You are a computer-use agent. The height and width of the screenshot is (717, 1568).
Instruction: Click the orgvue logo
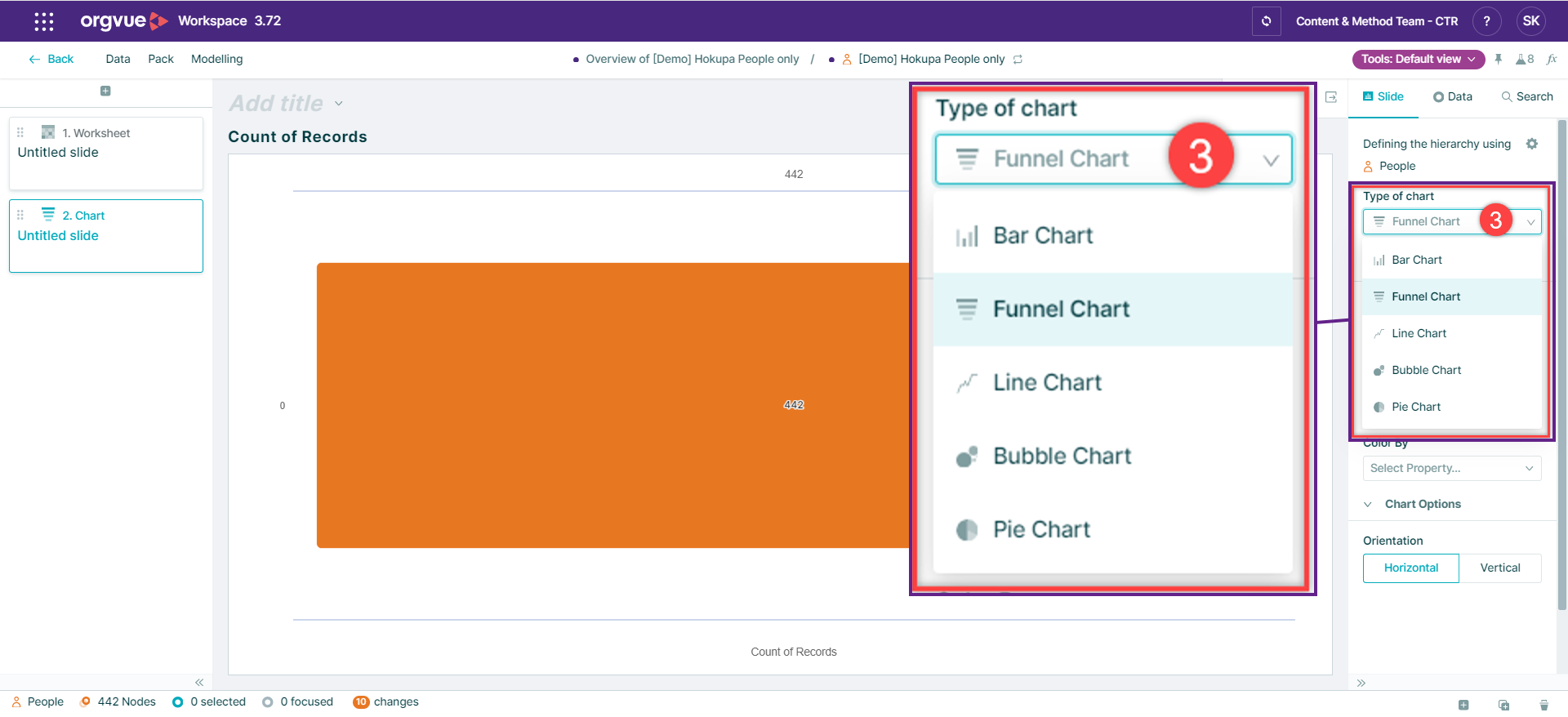coord(123,21)
